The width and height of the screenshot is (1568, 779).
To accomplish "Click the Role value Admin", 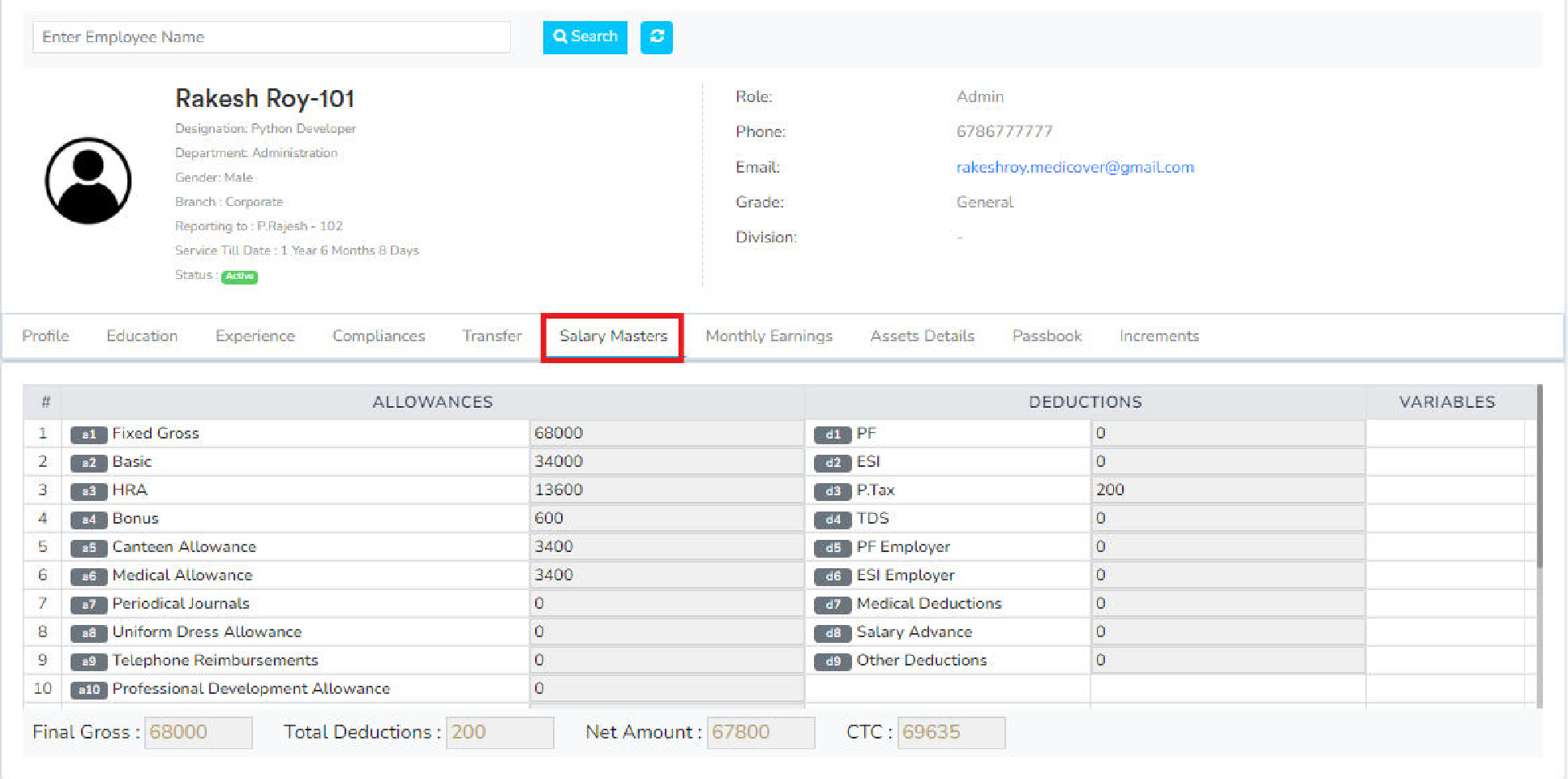I will click(x=980, y=96).
